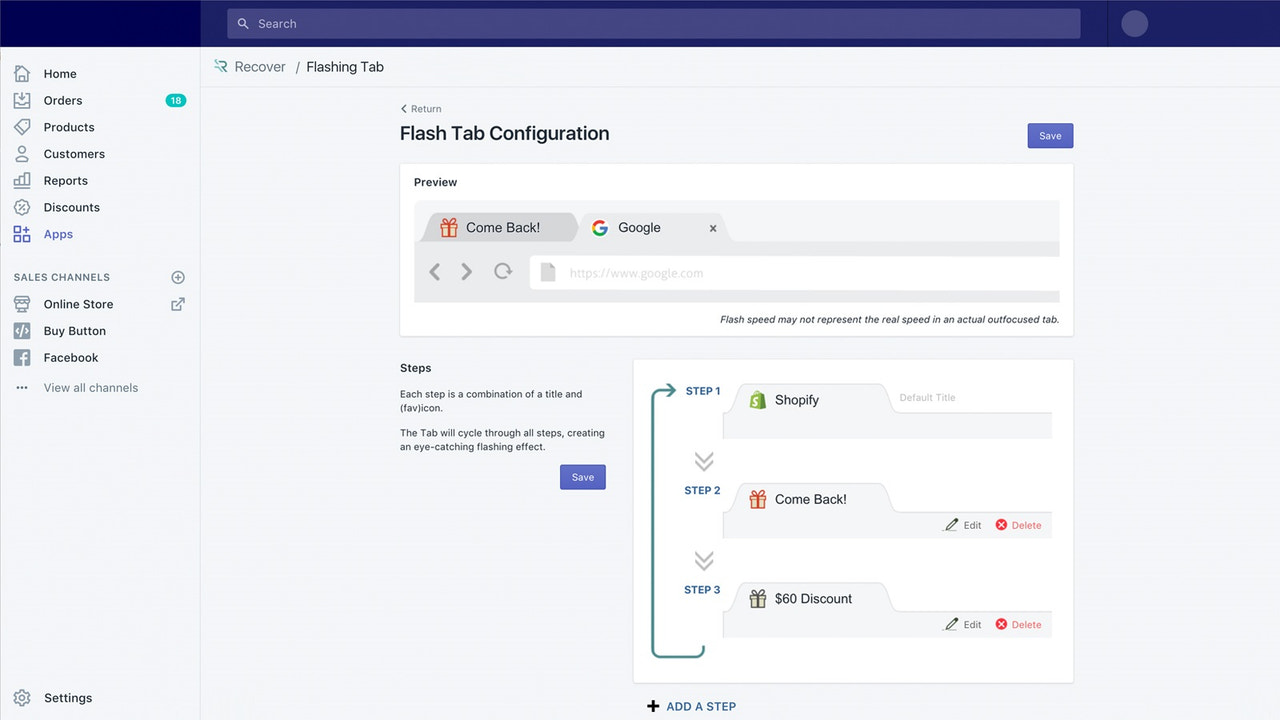Click View all channels
The width and height of the screenshot is (1280, 720).
[x=90, y=387]
